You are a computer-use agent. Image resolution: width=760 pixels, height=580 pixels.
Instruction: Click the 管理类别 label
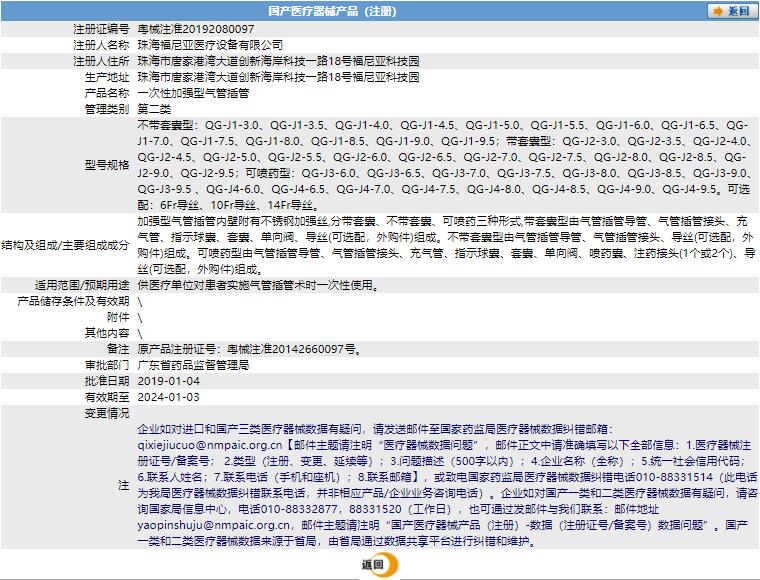click(x=107, y=109)
